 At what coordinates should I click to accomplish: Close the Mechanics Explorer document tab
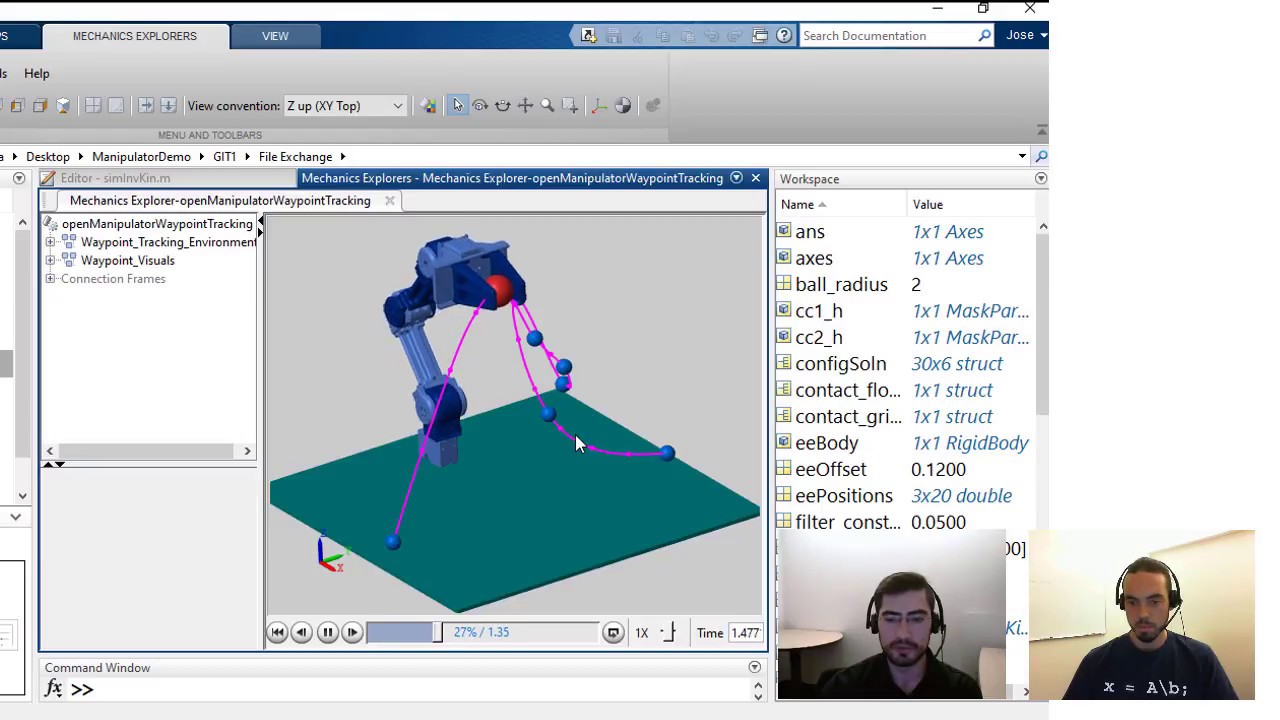(390, 200)
